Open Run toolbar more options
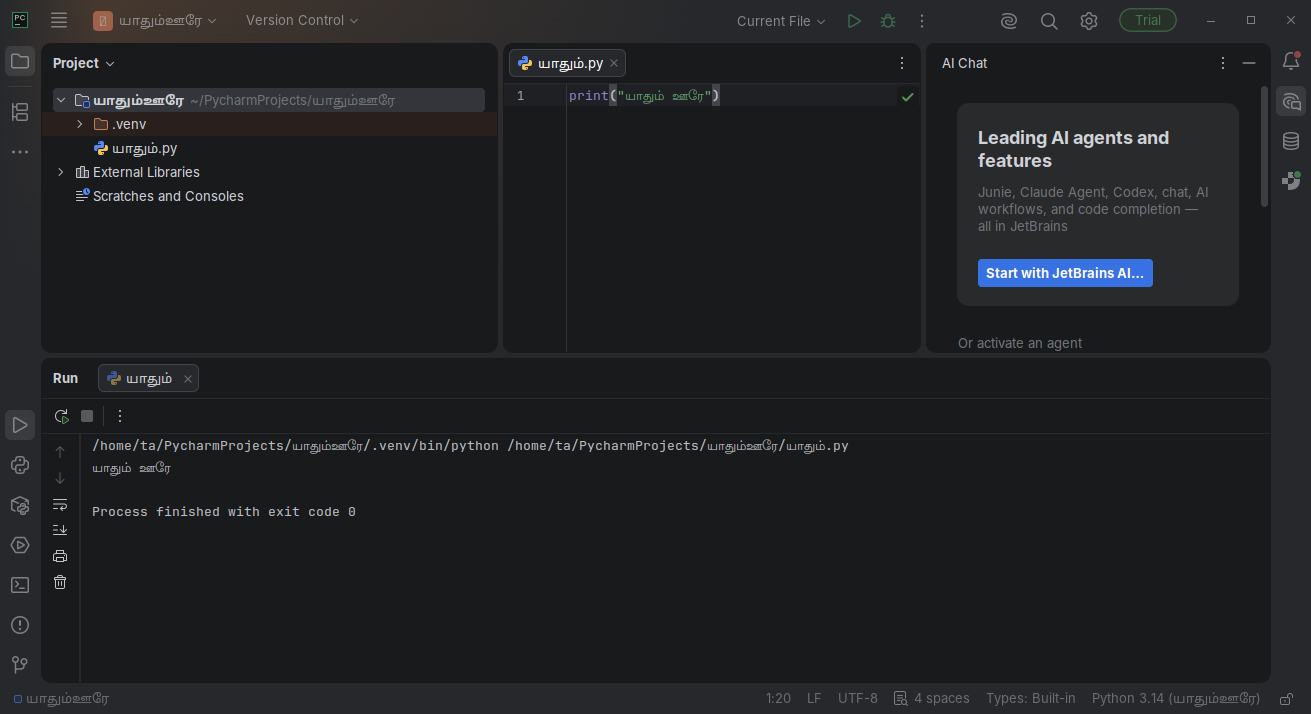The image size is (1311, 714). (120, 416)
